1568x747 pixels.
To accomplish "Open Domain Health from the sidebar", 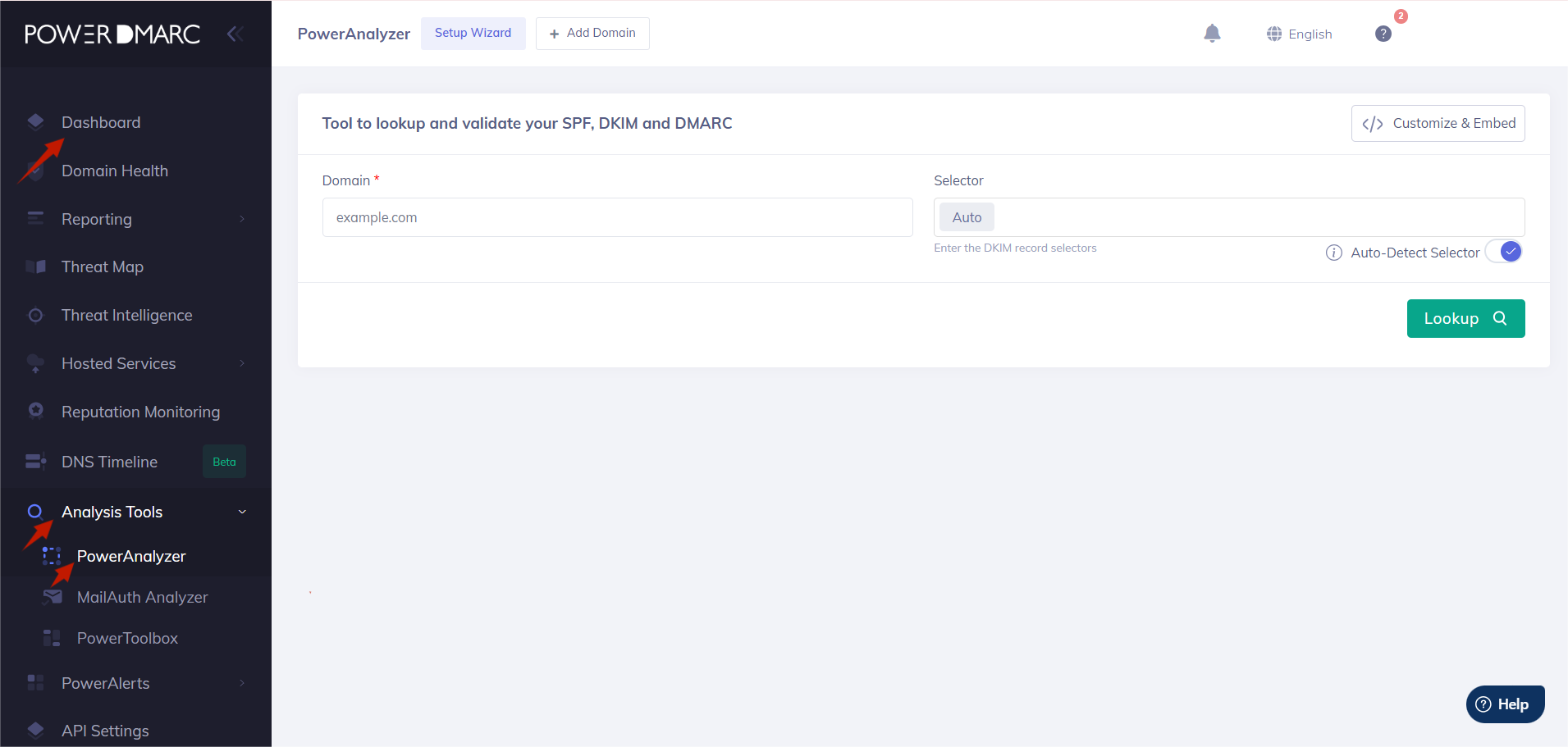I will [114, 170].
